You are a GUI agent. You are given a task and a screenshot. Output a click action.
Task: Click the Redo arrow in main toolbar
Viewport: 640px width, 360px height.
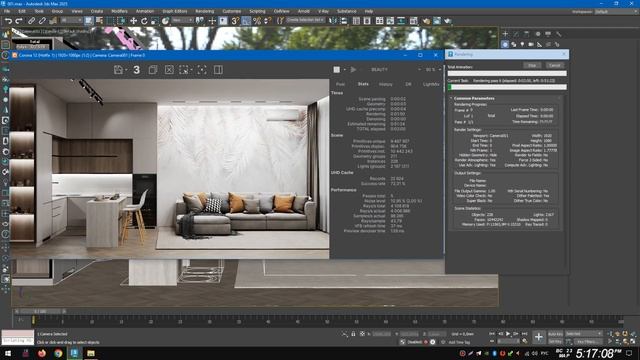point(19,21)
